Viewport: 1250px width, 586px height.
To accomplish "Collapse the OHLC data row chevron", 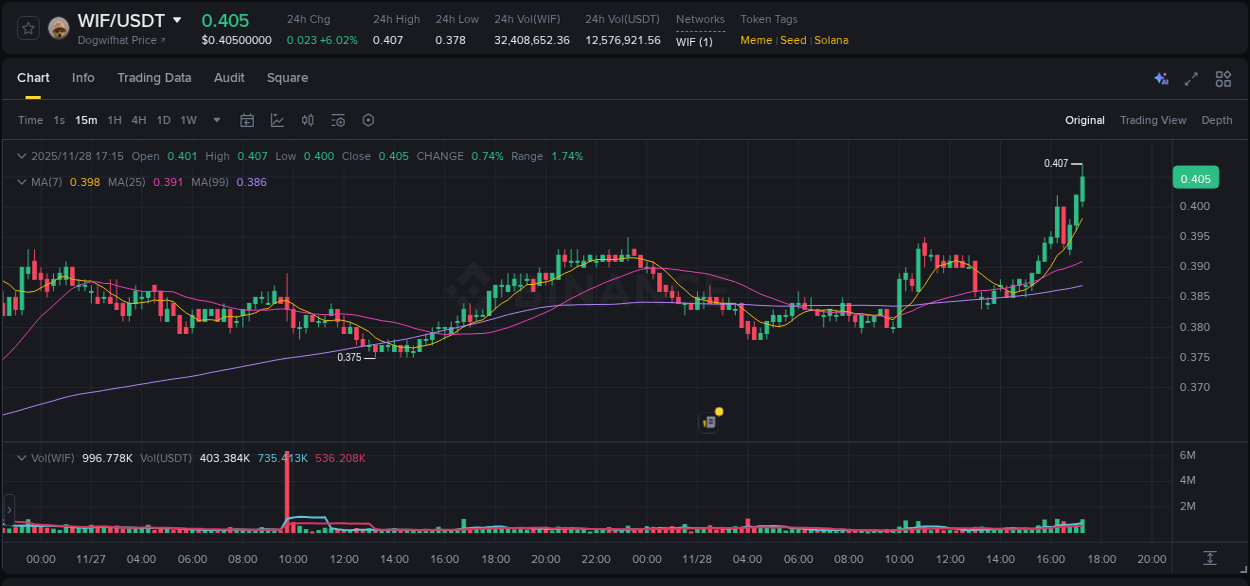I will tap(21, 156).
